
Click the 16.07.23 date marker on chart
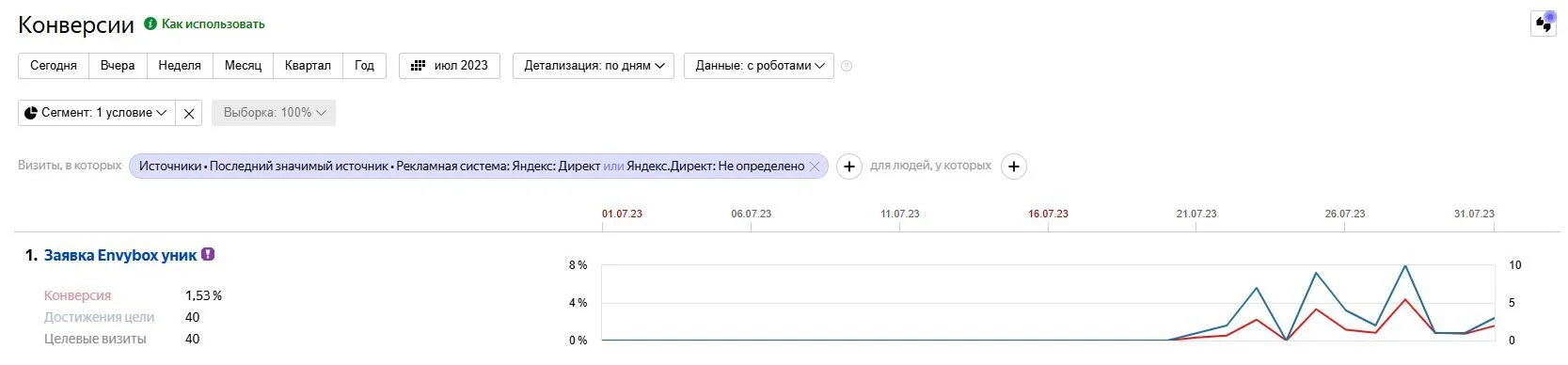pos(1048,214)
